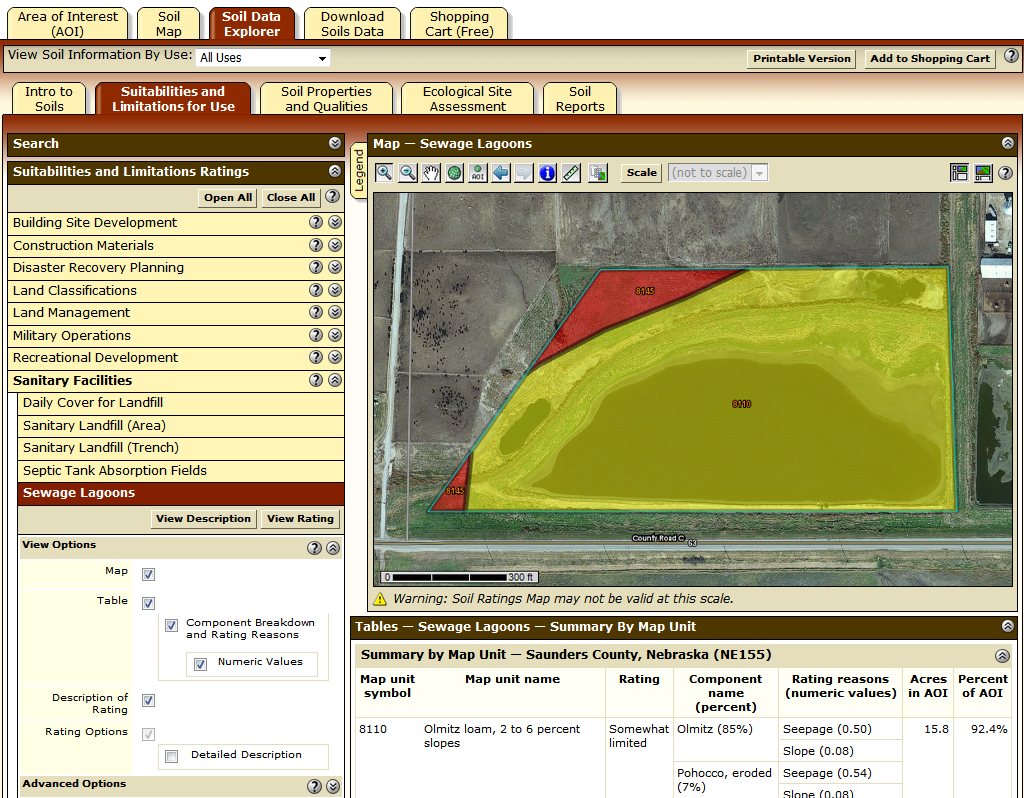Open the Soil Properties and Qualities tab
This screenshot has height=798, width=1024.
[326, 99]
